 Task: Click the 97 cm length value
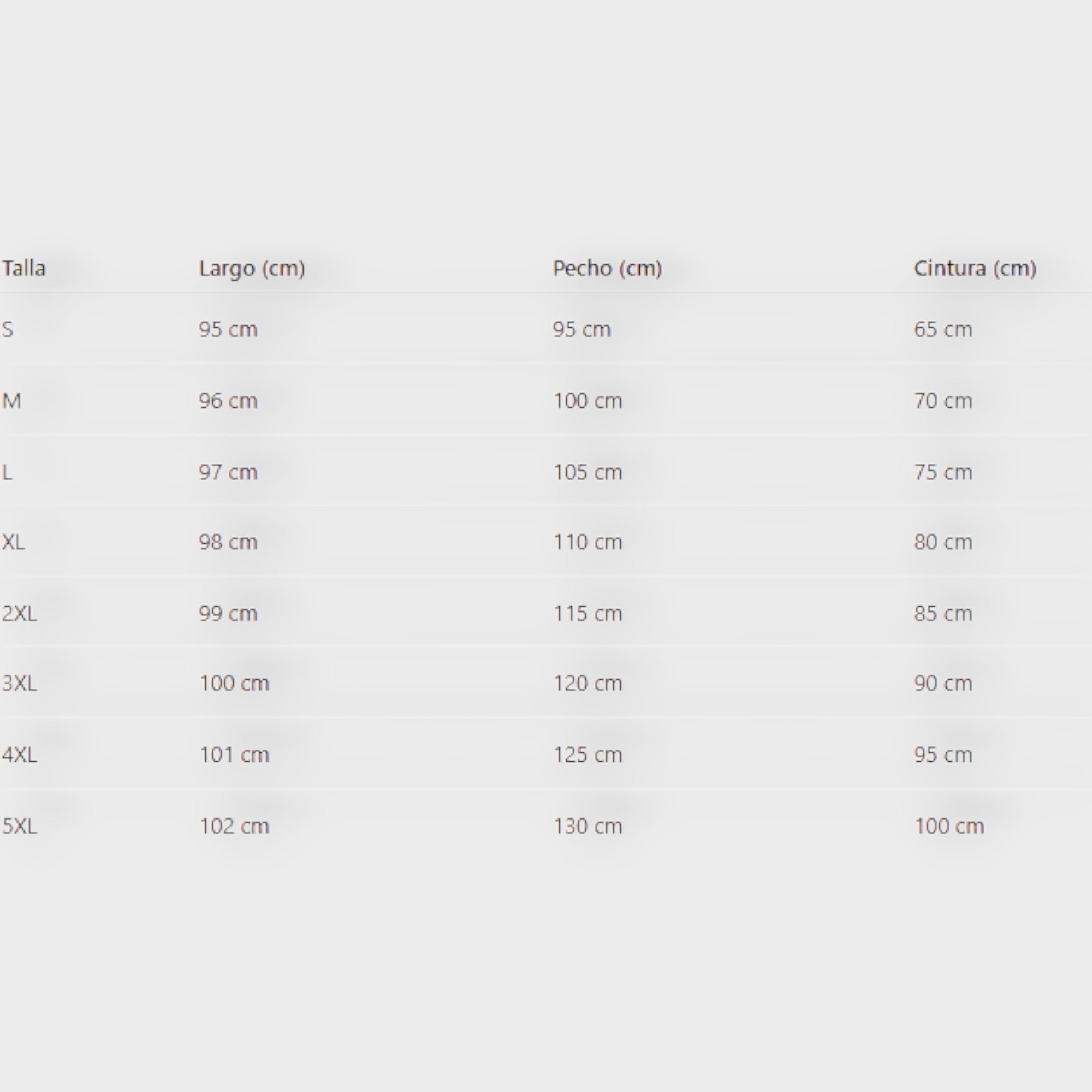click(228, 472)
